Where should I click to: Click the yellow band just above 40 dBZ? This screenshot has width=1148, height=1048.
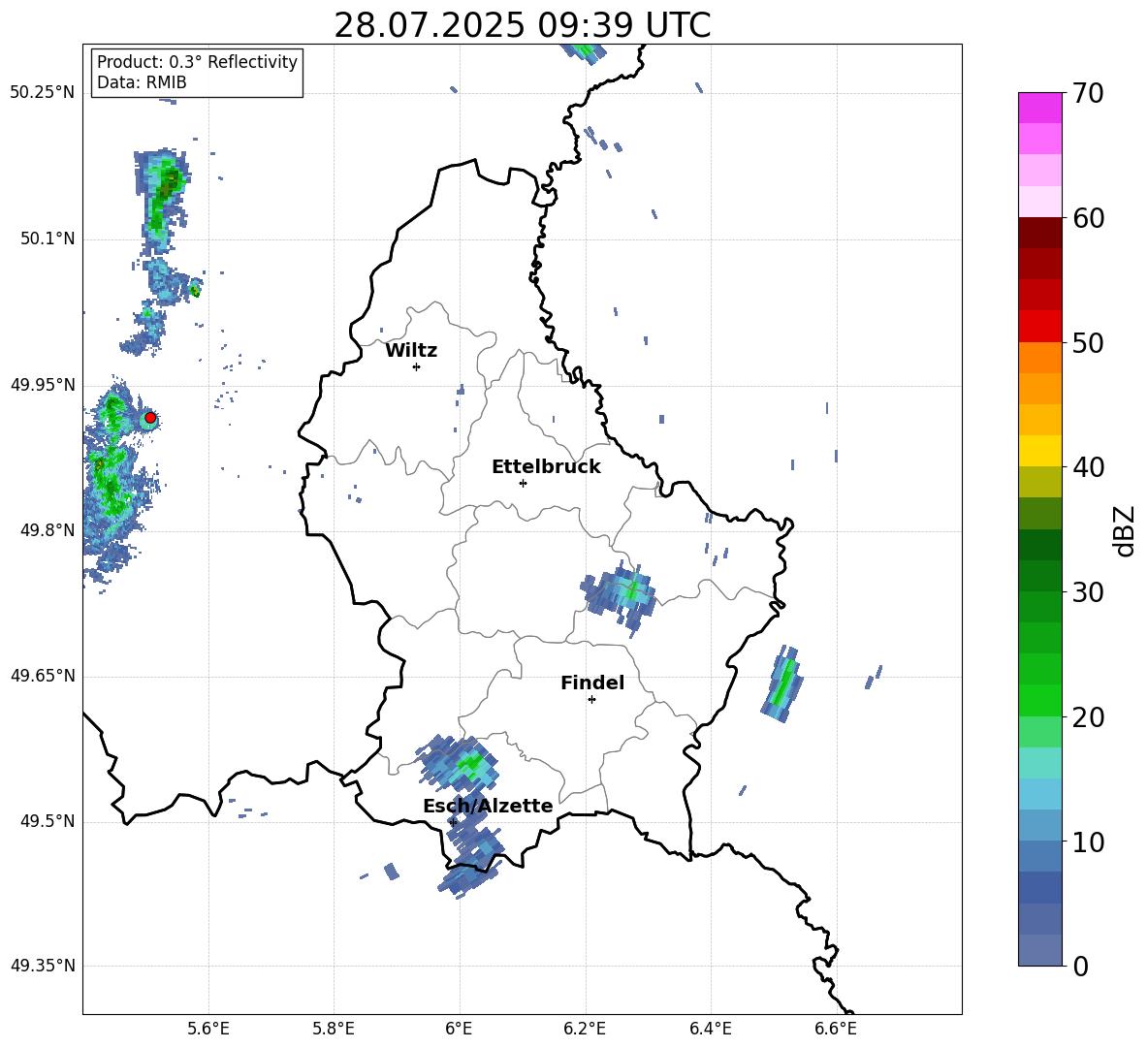(x=1039, y=451)
